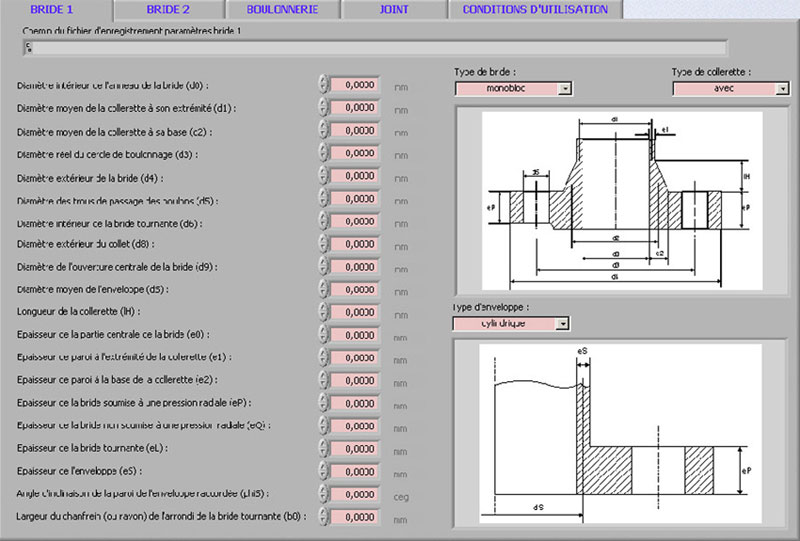Select the collet exterior diameter d8 field

pos(354,245)
